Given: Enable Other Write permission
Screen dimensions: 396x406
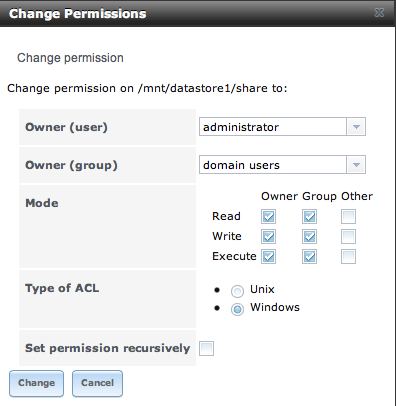Looking at the screenshot, I should (348, 237).
